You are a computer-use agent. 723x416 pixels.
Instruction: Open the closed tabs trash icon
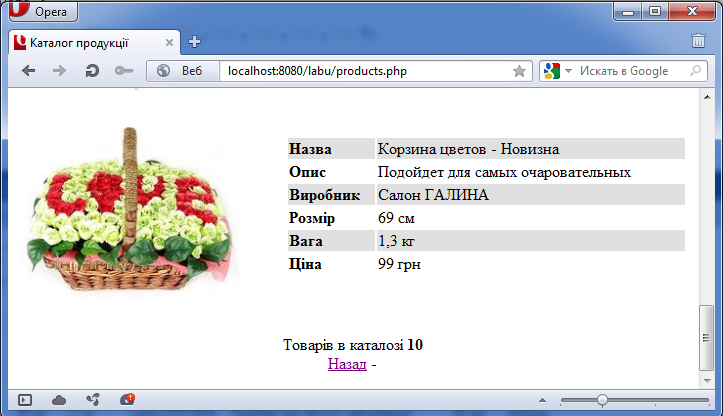[698, 41]
